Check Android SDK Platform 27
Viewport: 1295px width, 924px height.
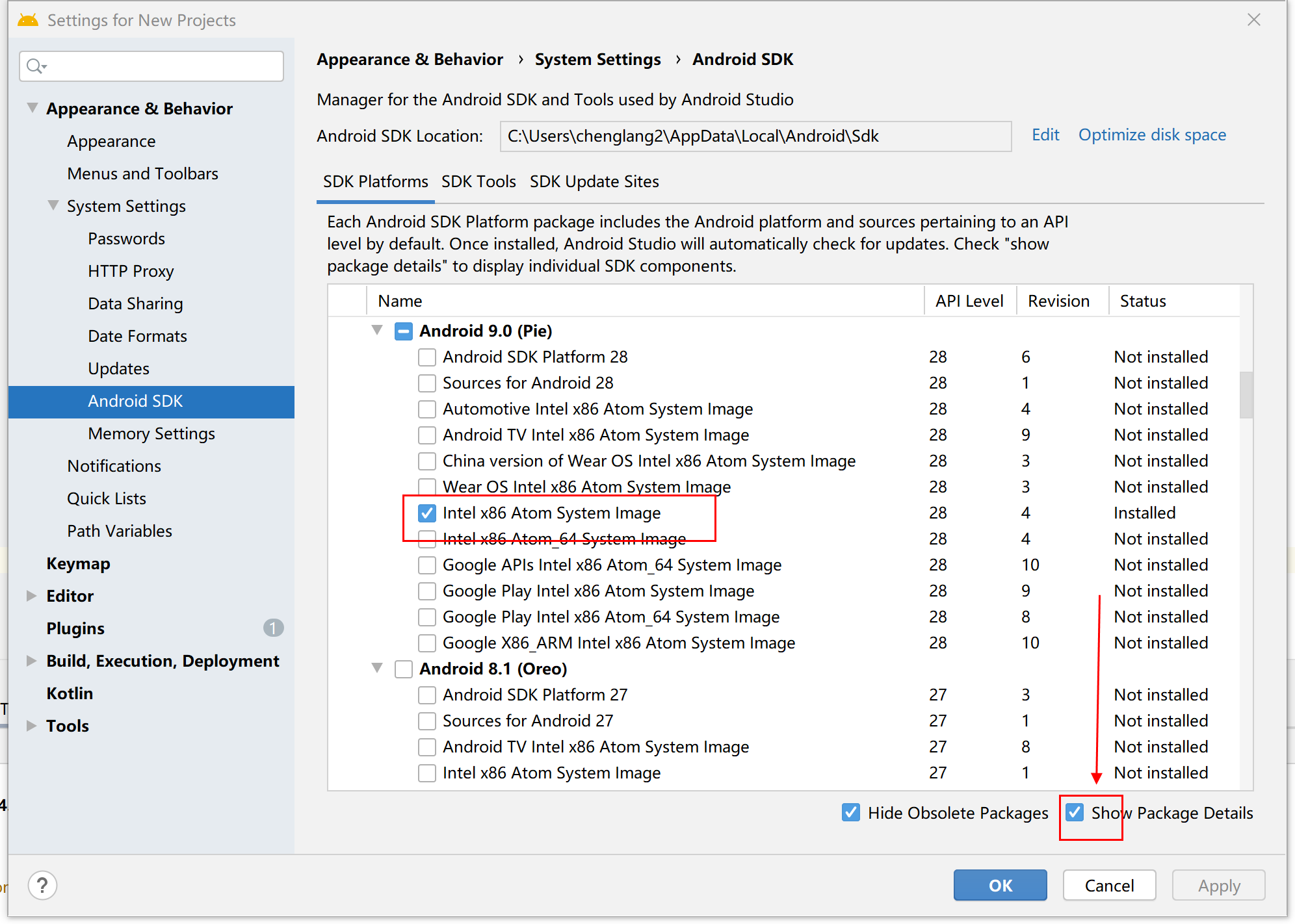(x=426, y=695)
